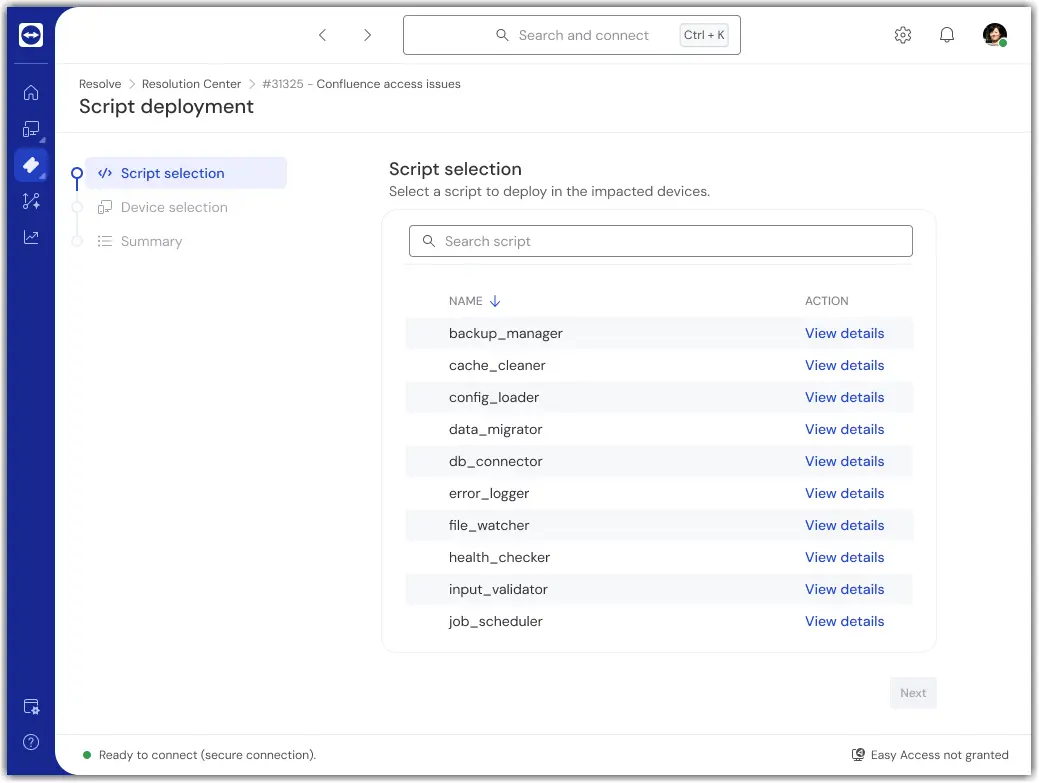Click the NAME column header

click(466, 301)
